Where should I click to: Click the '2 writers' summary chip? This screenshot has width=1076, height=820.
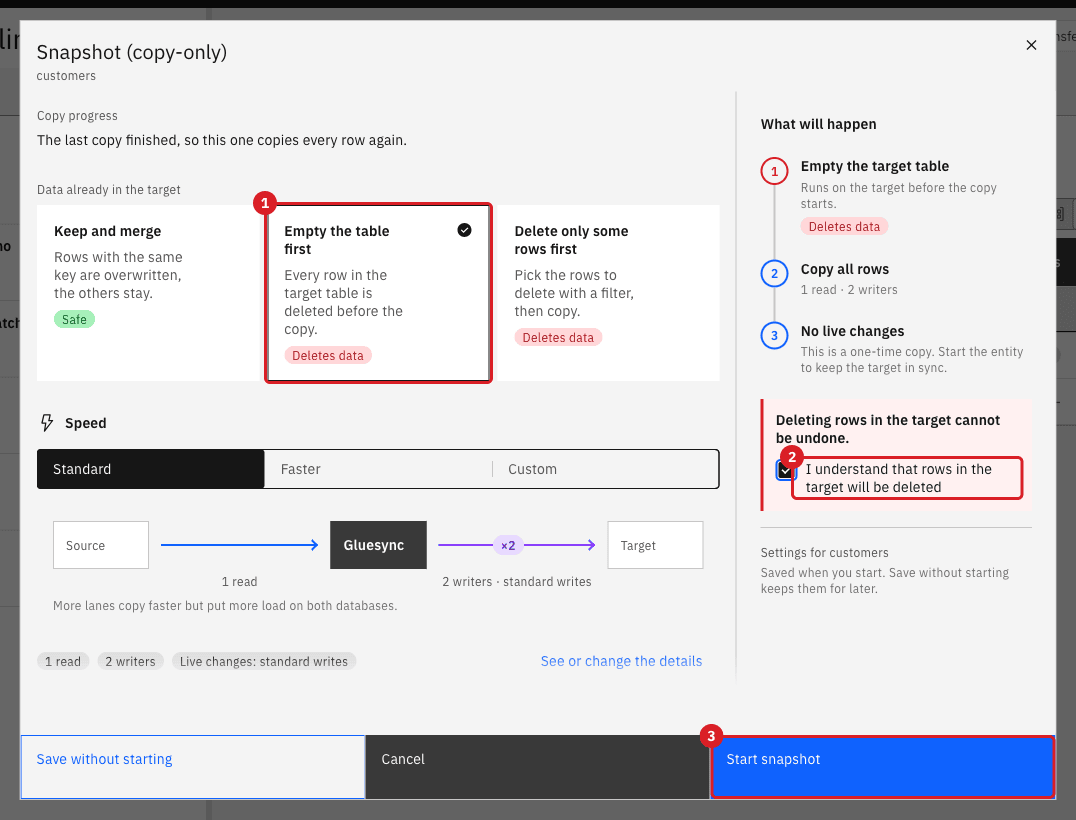130,661
